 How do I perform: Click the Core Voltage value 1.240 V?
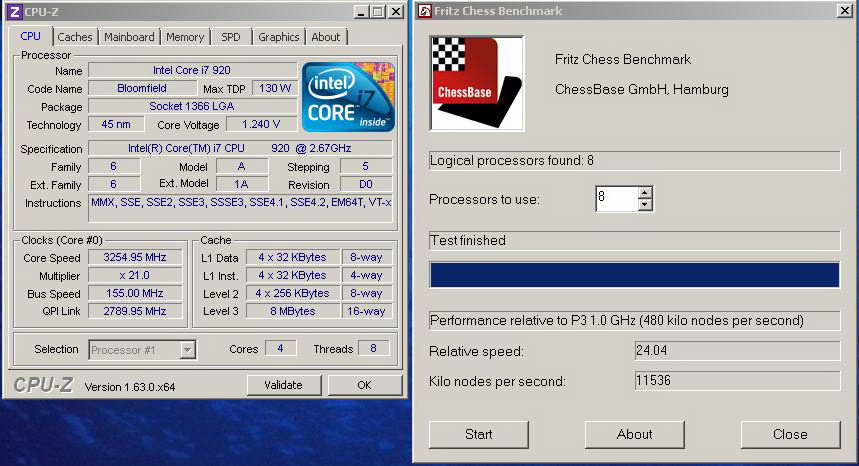coord(261,124)
